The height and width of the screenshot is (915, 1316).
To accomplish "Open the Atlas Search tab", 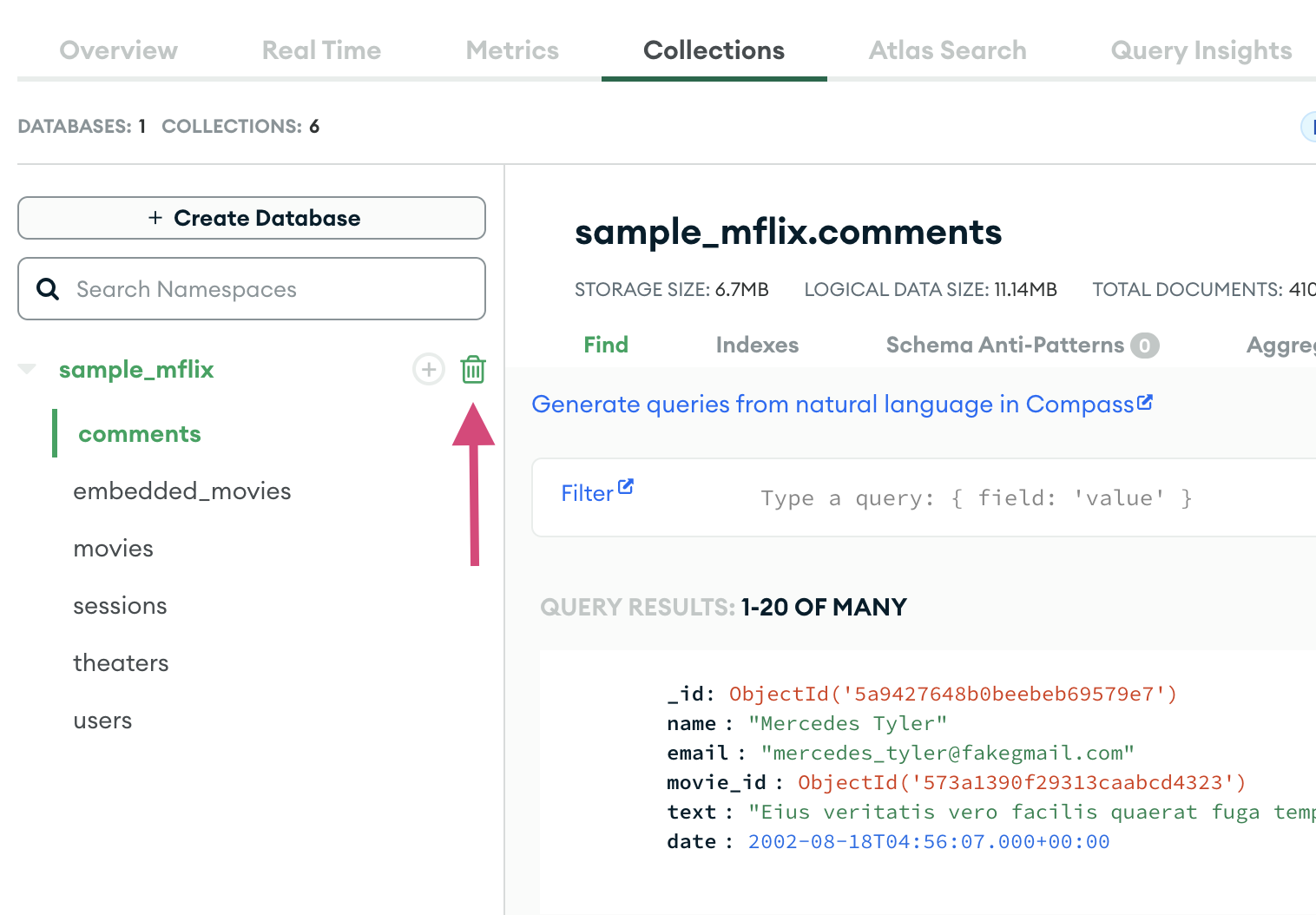I will click(x=947, y=50).
